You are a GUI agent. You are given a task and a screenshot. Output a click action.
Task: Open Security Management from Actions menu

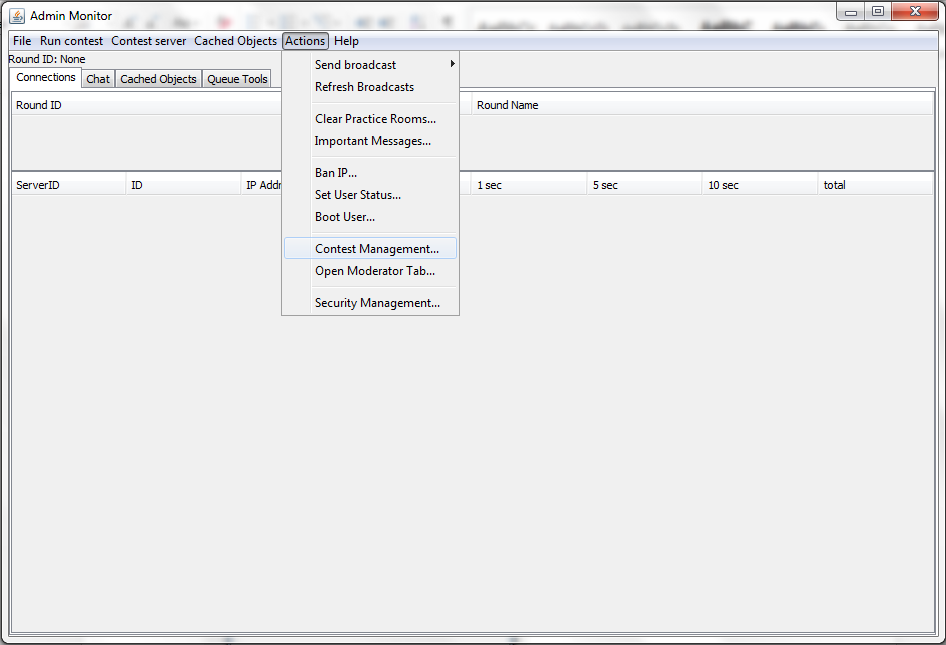[377, 303]
